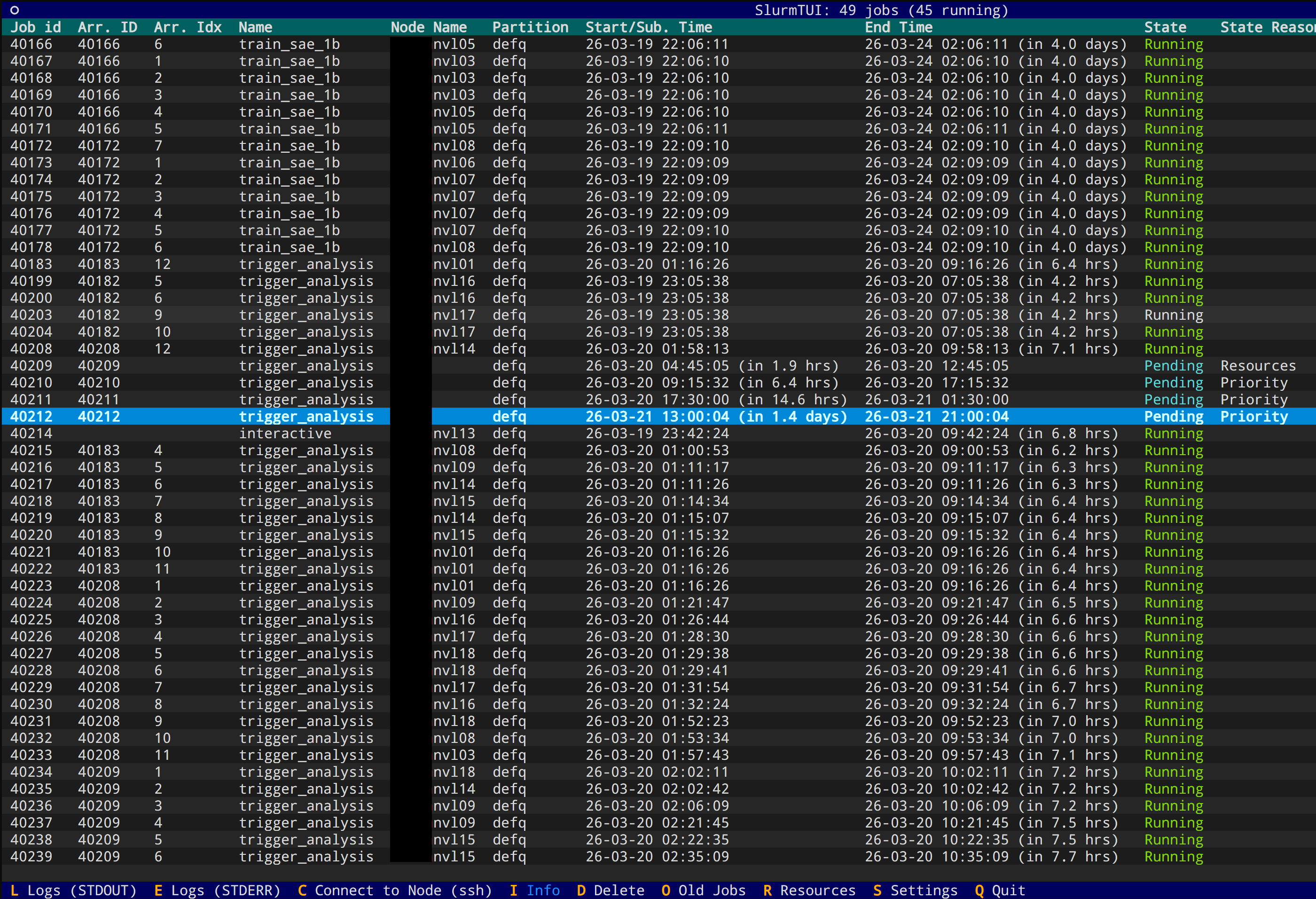The image size is (1316, 899).
Task: Sort by the Job id column header
Action: pos(36,27)
